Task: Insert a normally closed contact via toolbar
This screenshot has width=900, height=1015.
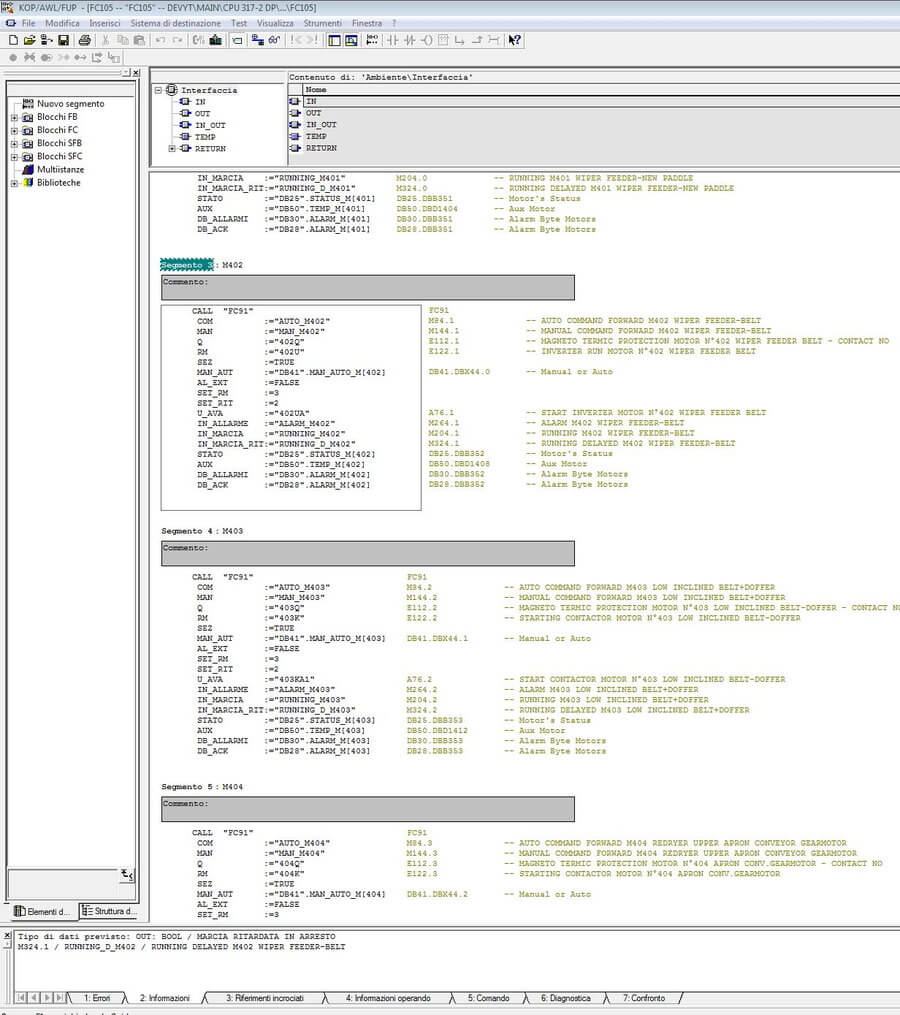Action: tap(409, 40)
